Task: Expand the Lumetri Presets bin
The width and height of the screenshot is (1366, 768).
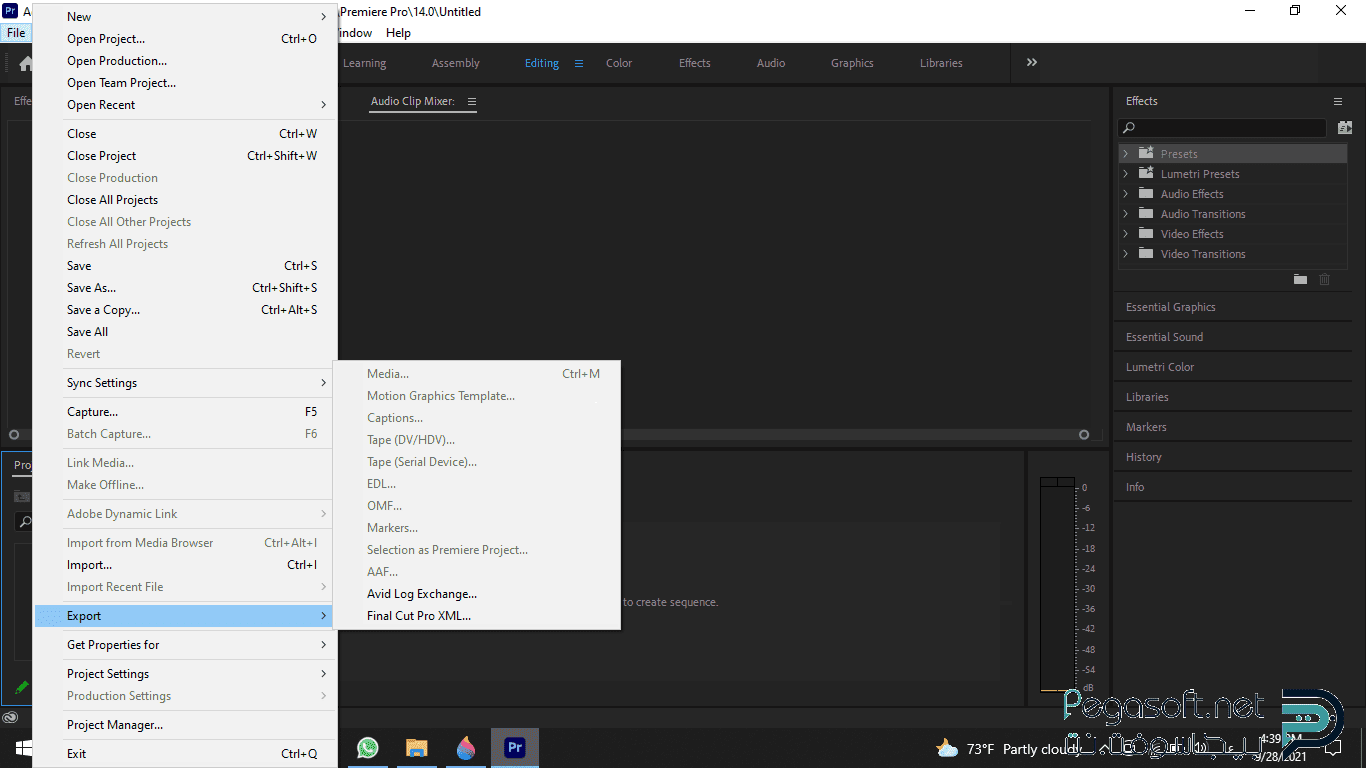Action: point(1125,174)
